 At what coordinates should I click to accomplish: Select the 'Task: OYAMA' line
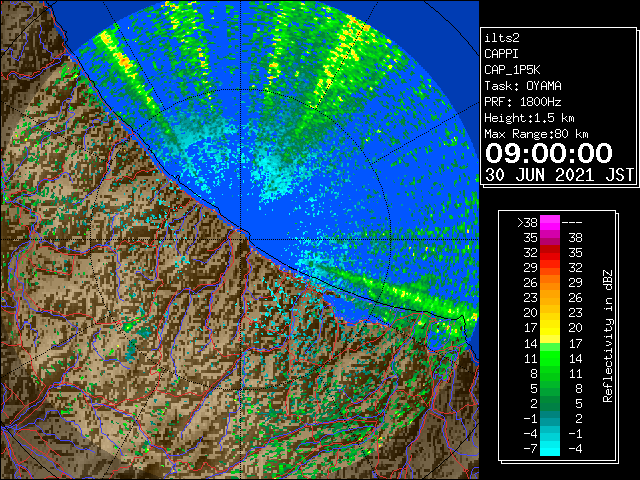point(523,86)
